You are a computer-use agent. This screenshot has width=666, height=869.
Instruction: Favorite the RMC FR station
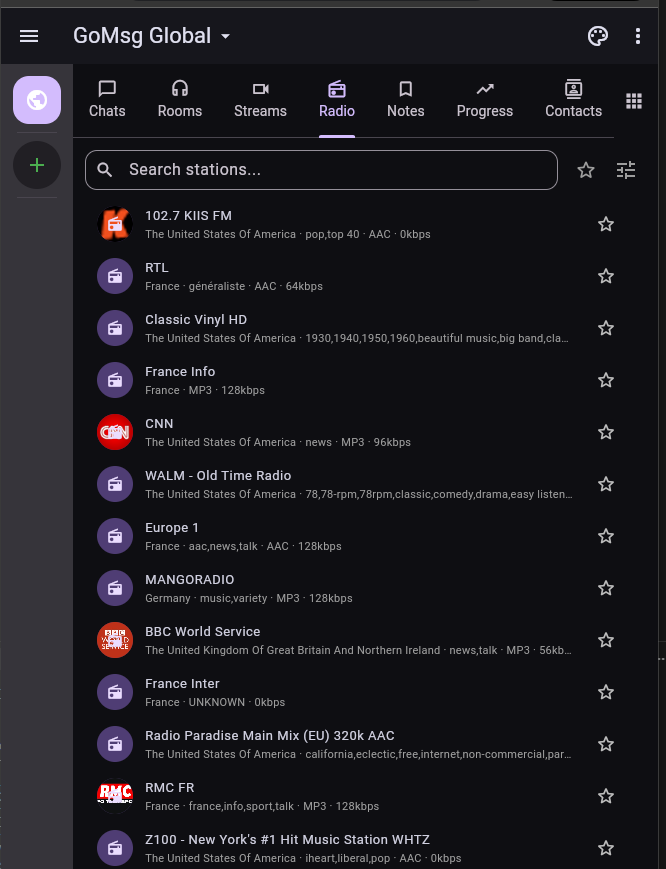(606, 796)
